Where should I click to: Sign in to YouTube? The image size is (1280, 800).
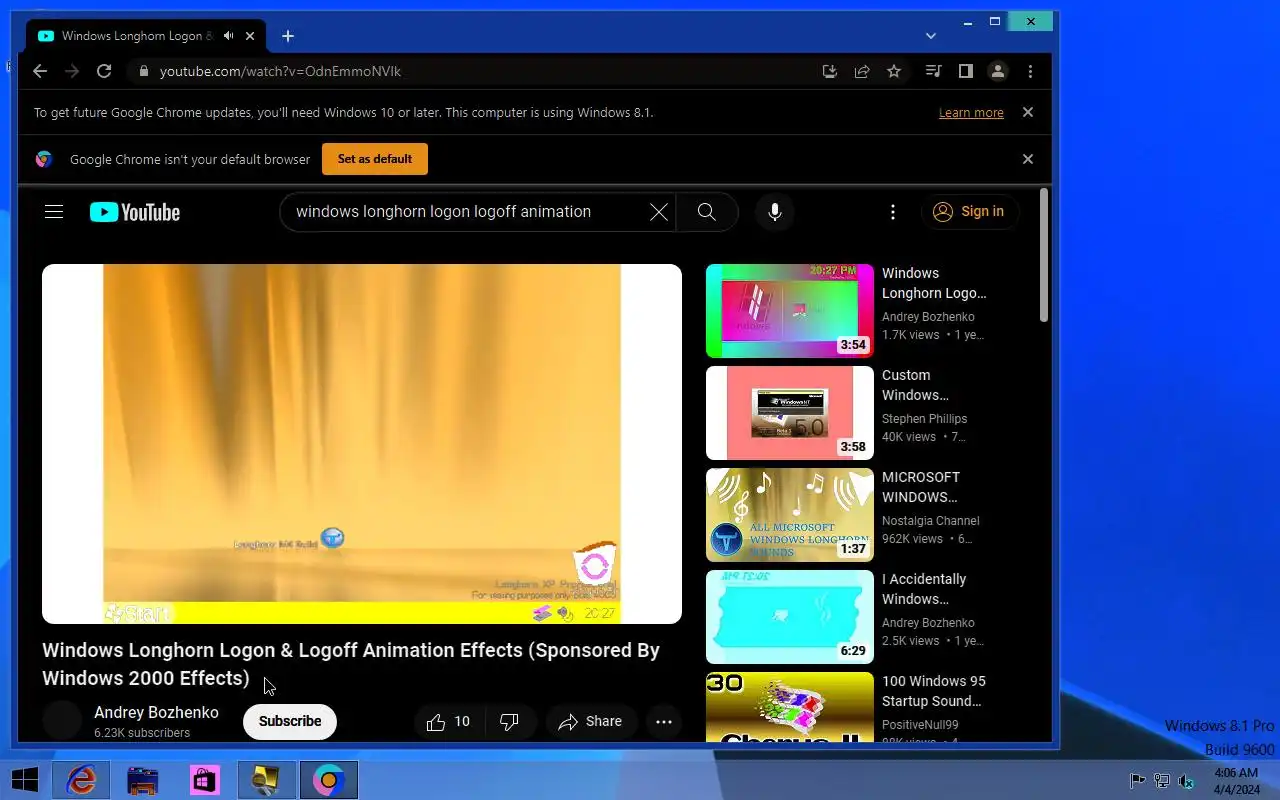[x=969, y=212]
